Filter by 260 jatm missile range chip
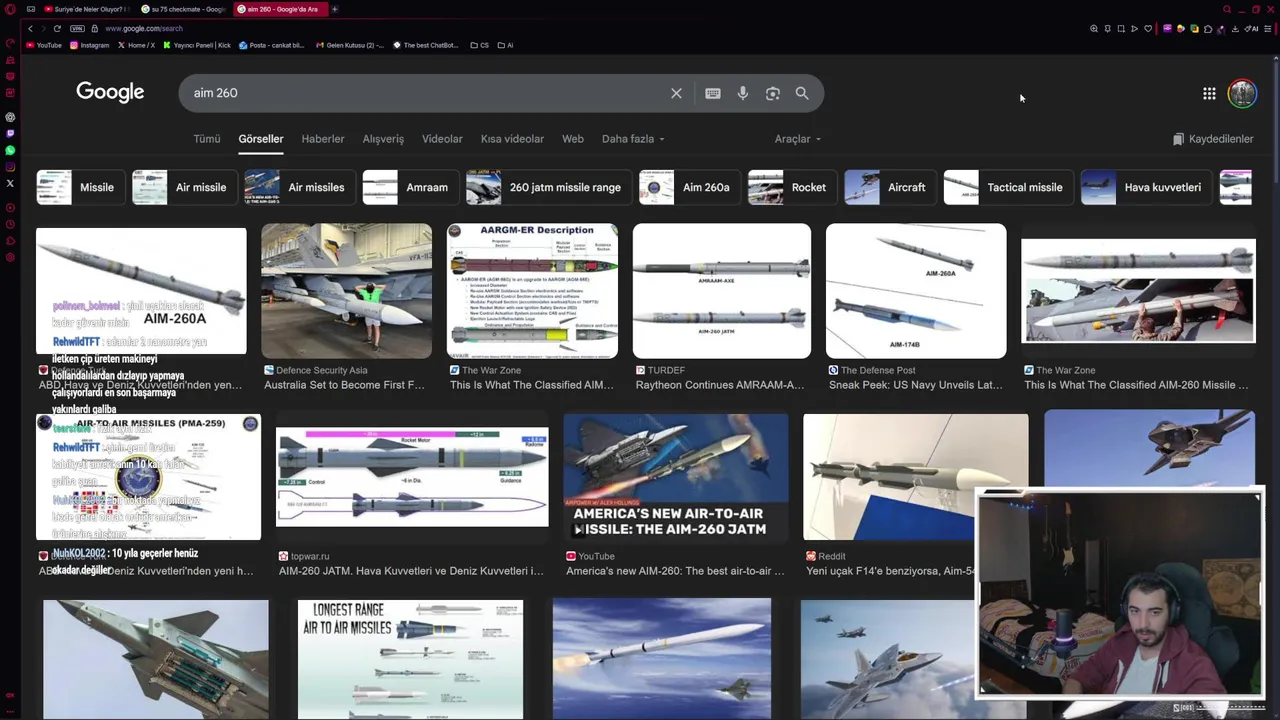This screenshot has width=1280, height=720. [547, 187]
